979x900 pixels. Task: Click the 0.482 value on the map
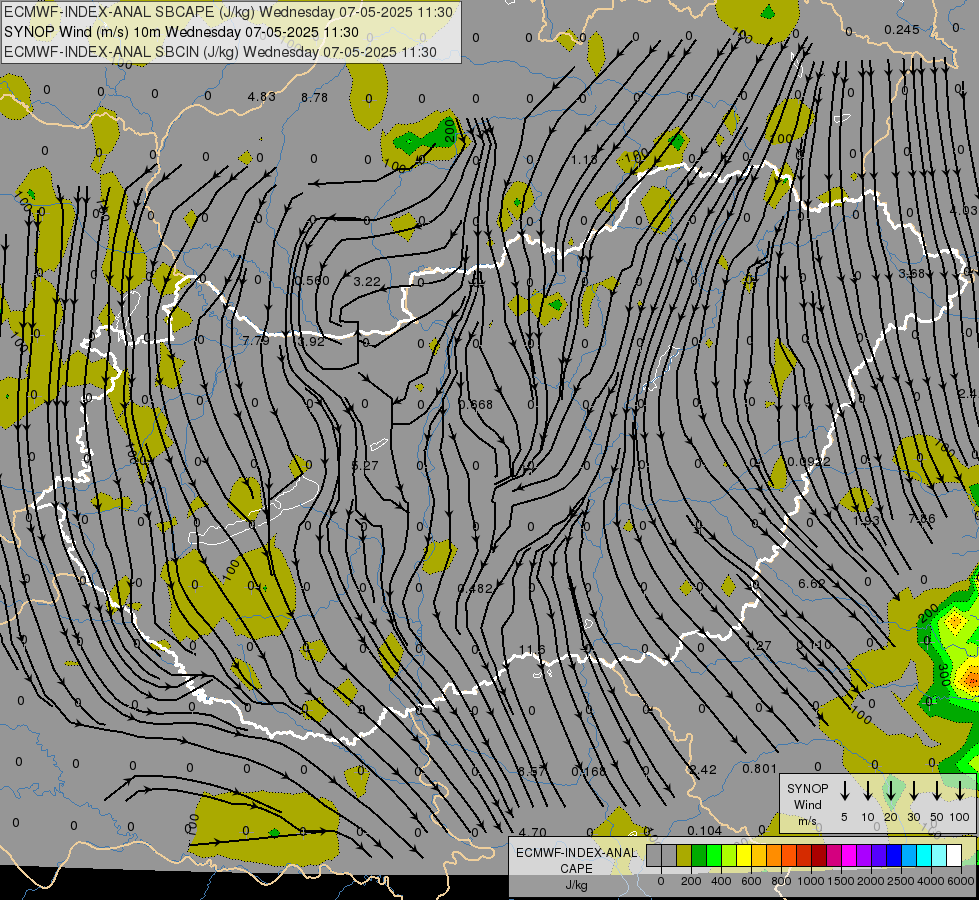[475, 588]
